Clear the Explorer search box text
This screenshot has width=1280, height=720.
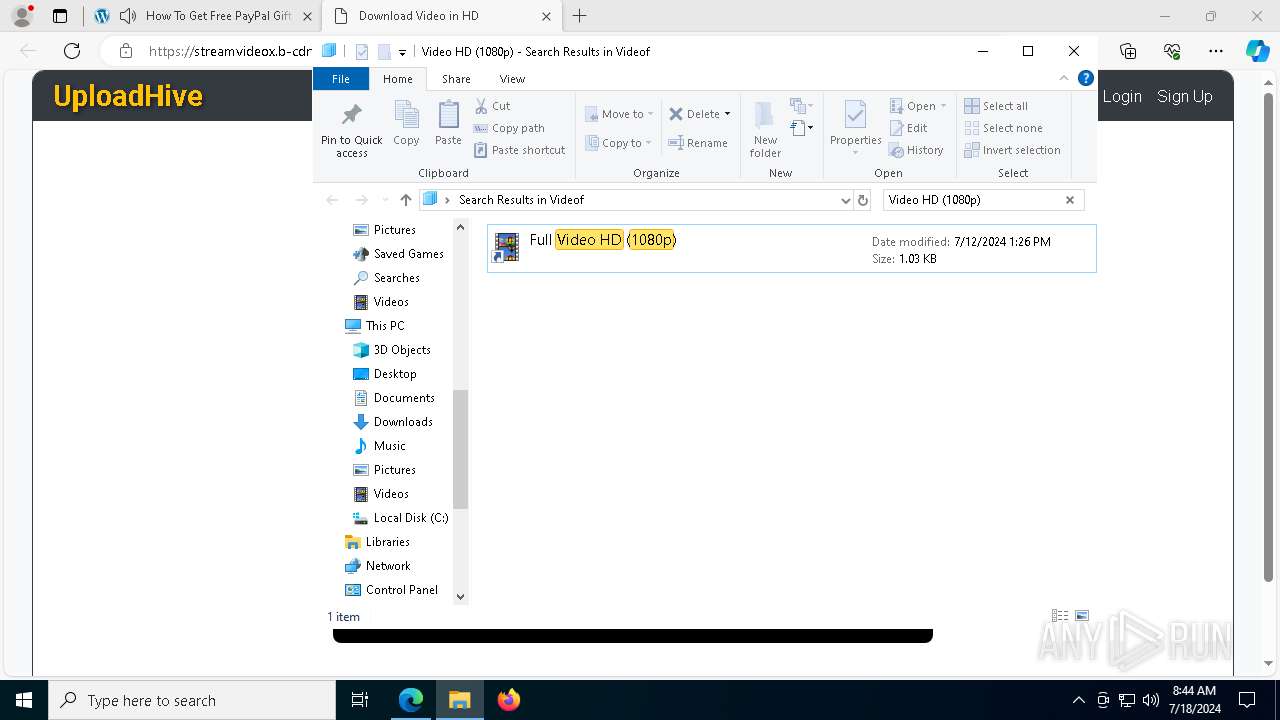[1070, 200]
